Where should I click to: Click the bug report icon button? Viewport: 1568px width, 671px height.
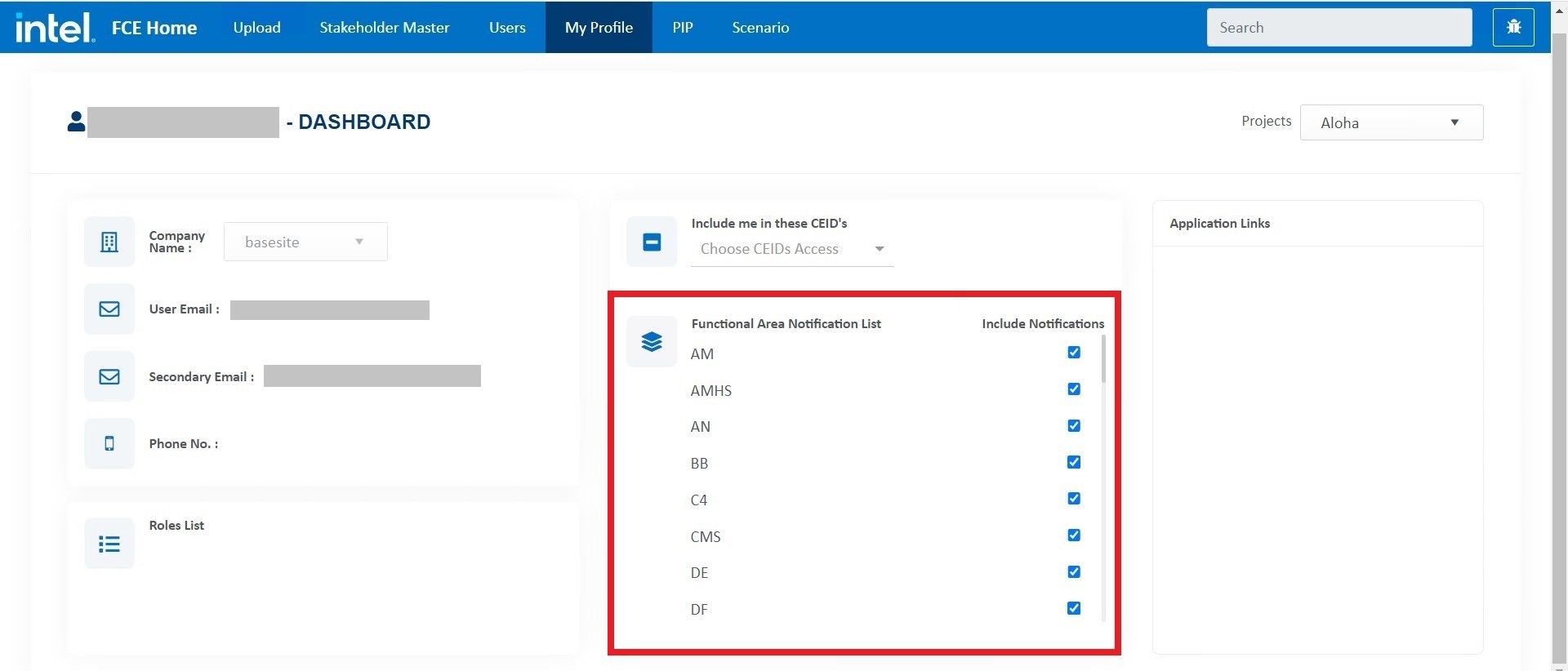point(1512,27)
